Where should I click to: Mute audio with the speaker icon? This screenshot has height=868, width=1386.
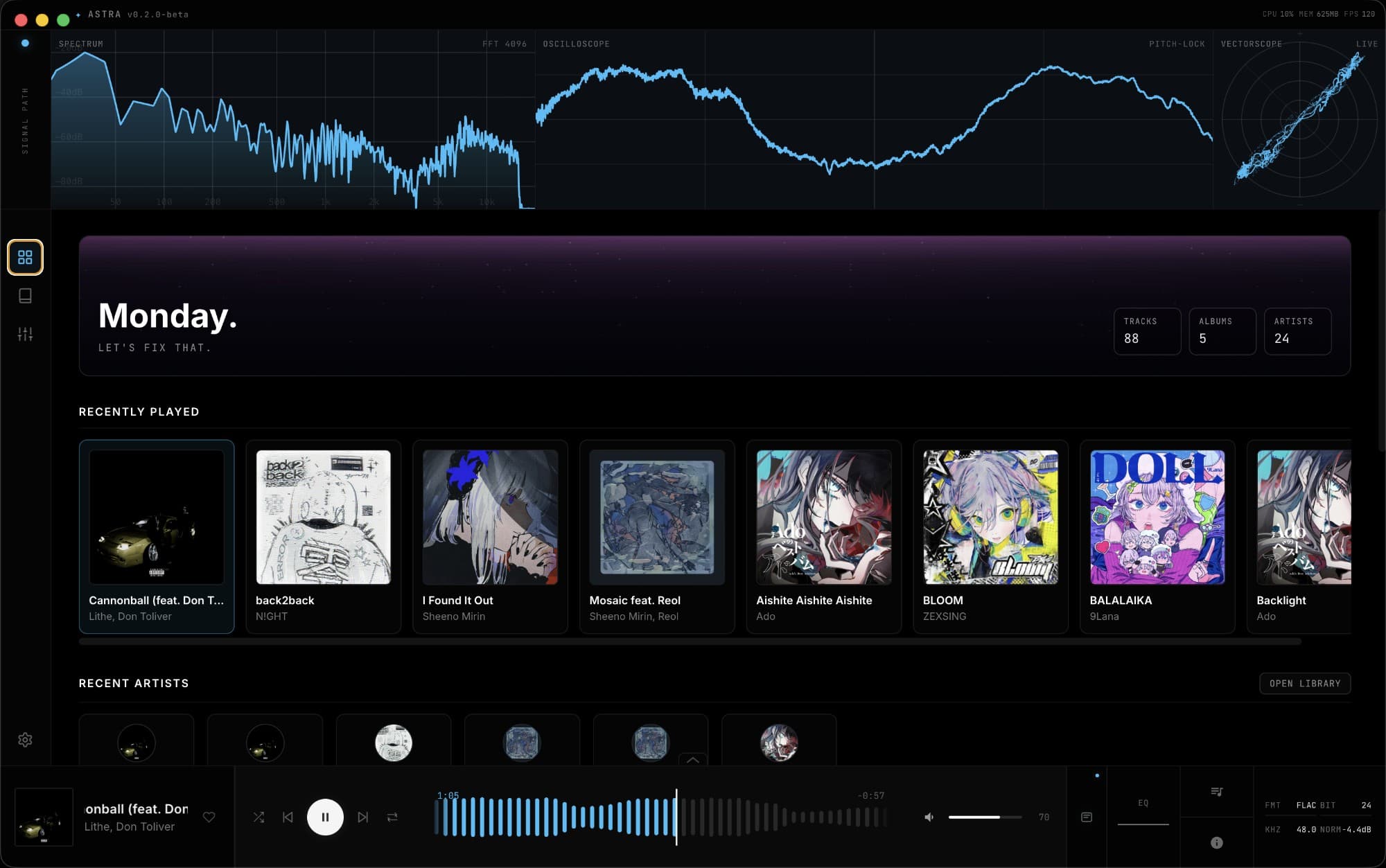929,817
